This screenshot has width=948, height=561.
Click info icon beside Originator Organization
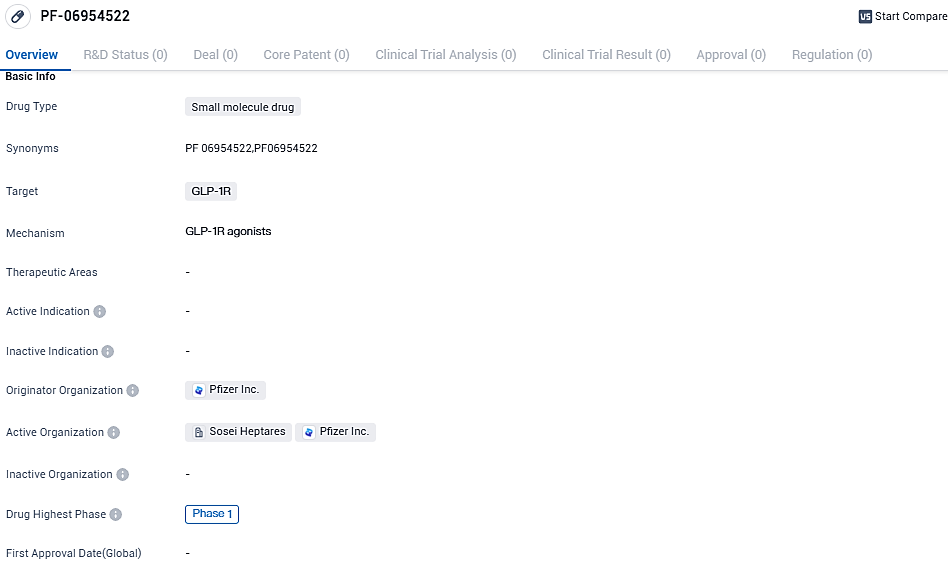(x=133, y=391)
